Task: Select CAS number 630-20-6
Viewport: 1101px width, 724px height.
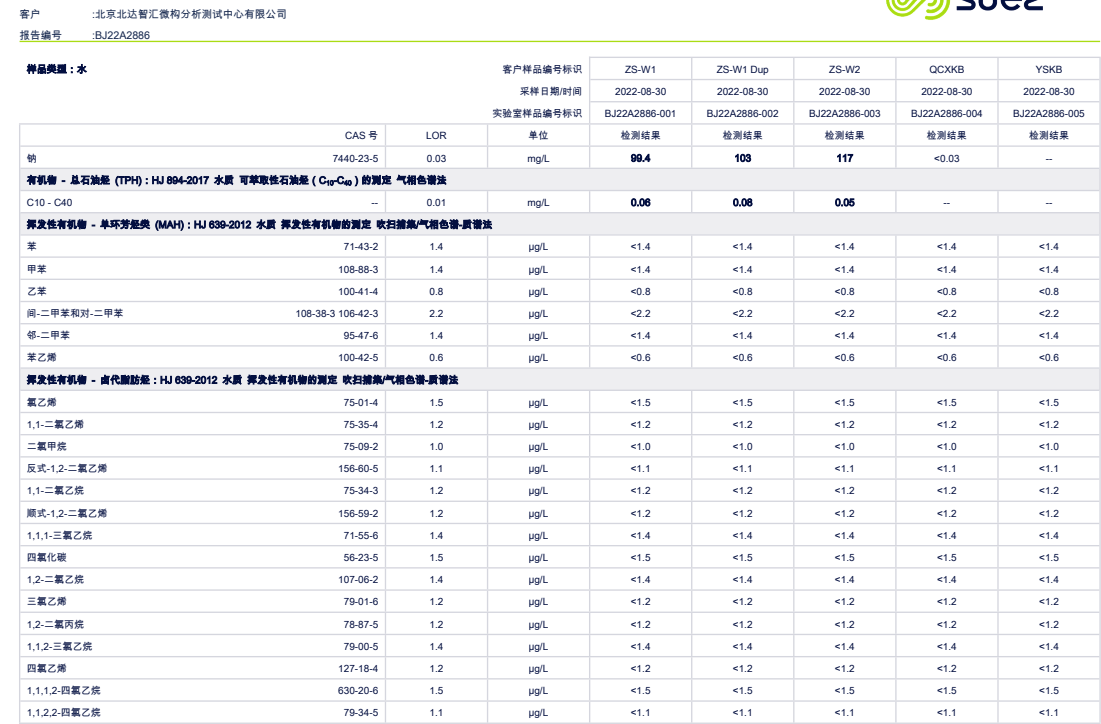Action: (358, 690)
